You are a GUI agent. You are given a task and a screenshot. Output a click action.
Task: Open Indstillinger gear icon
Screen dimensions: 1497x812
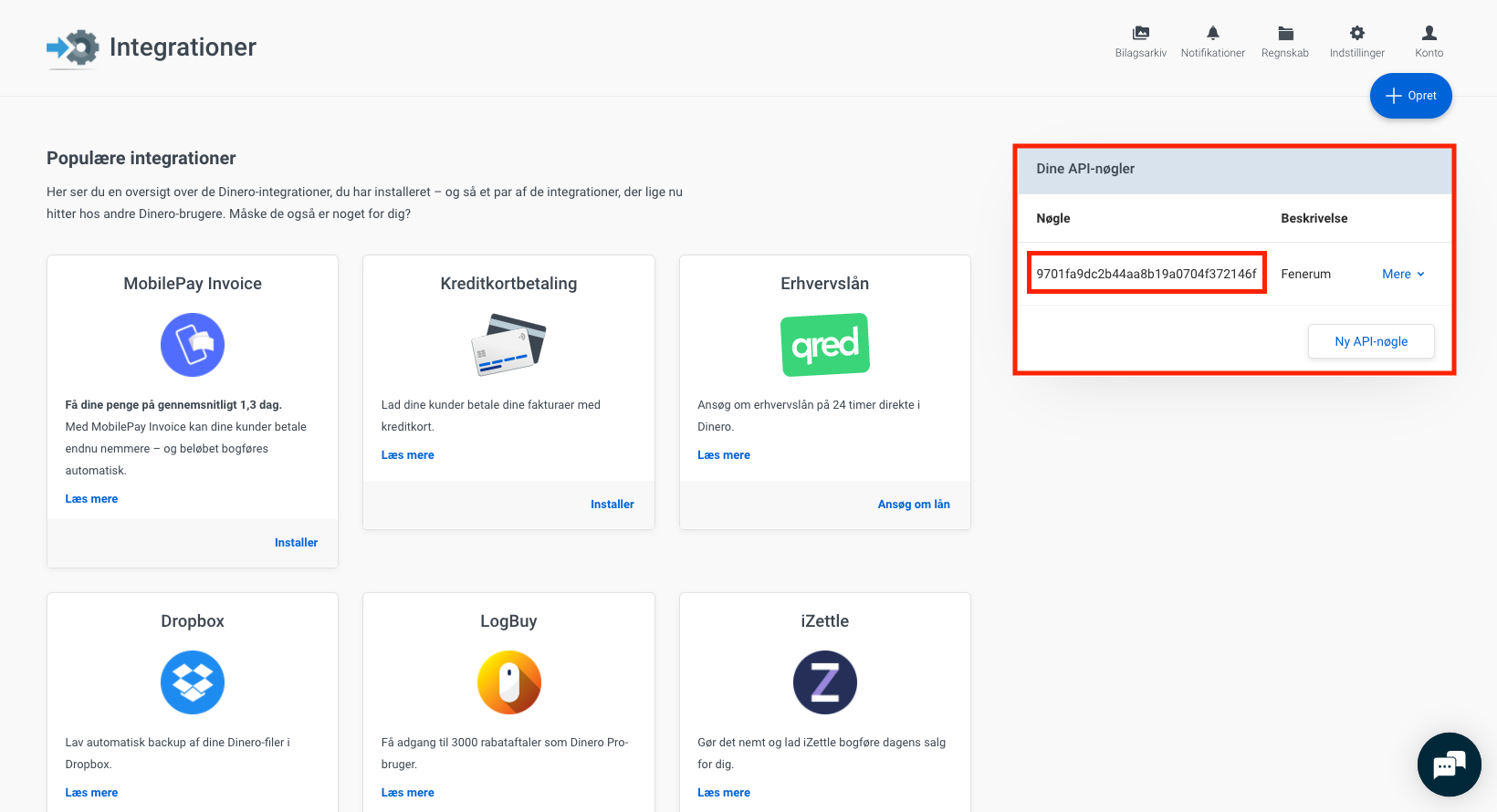pyautogui.click(x=1357, y=33)
